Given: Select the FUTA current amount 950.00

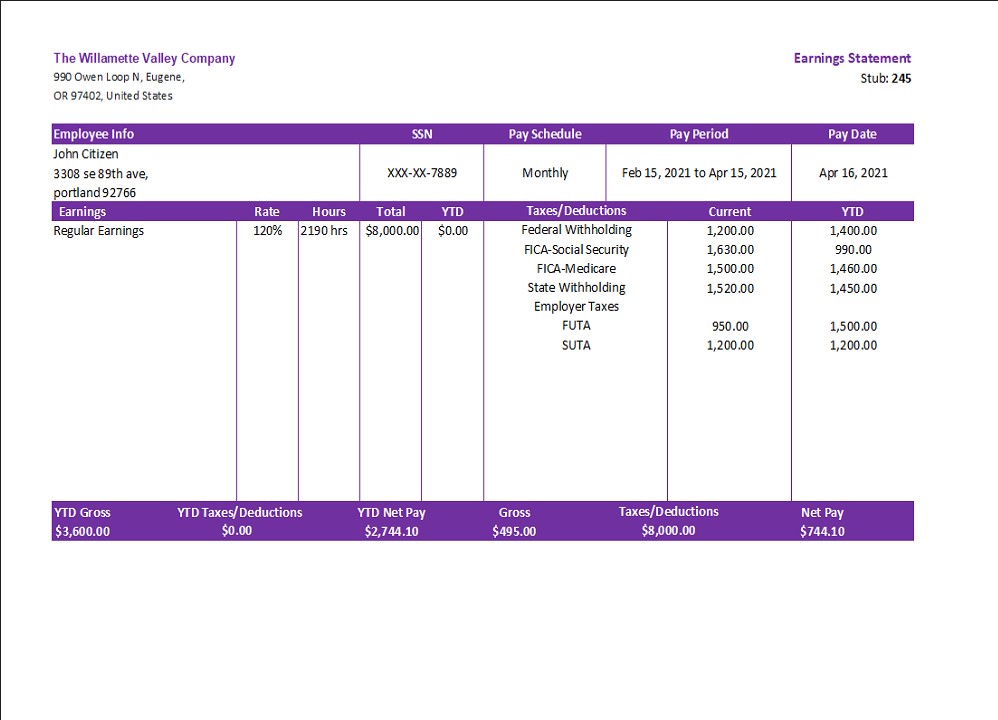Looking at the screenshot, I should 729,326.
